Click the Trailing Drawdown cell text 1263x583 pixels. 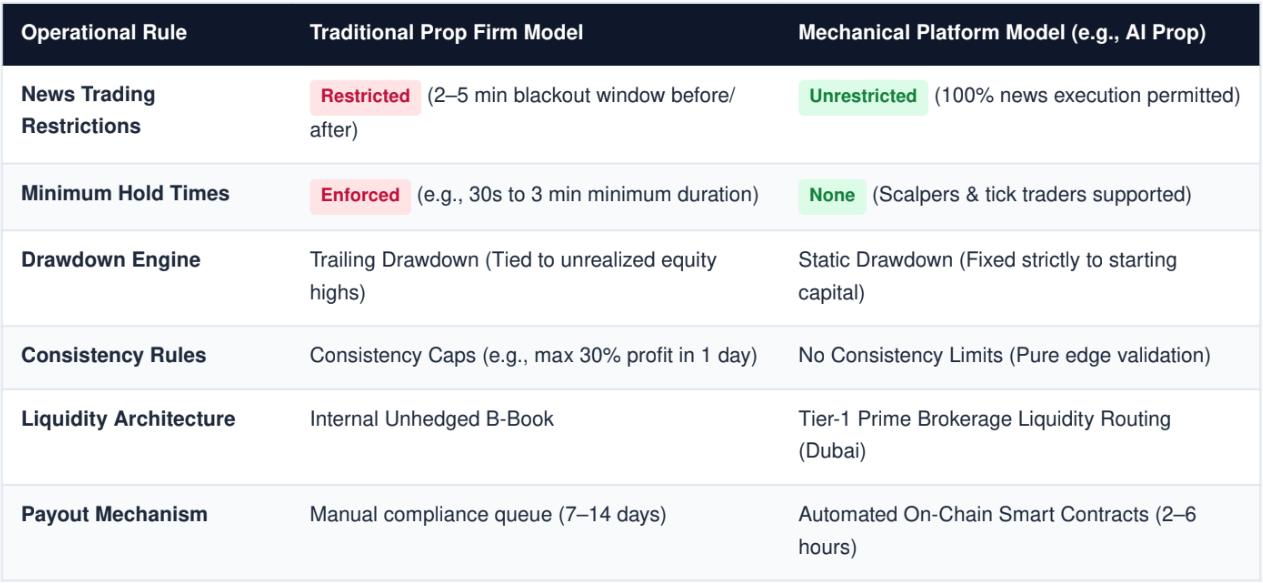click(x=513, y=276)
